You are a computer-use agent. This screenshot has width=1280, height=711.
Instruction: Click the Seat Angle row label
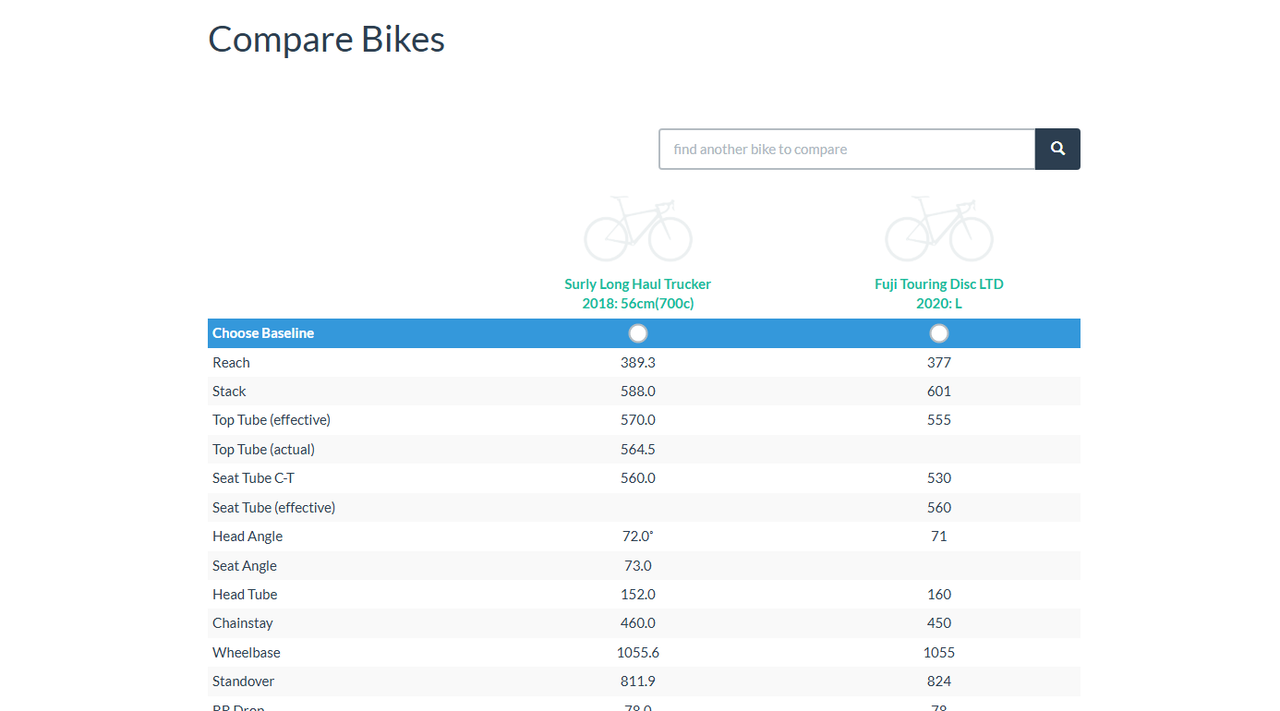click(244, 565)
